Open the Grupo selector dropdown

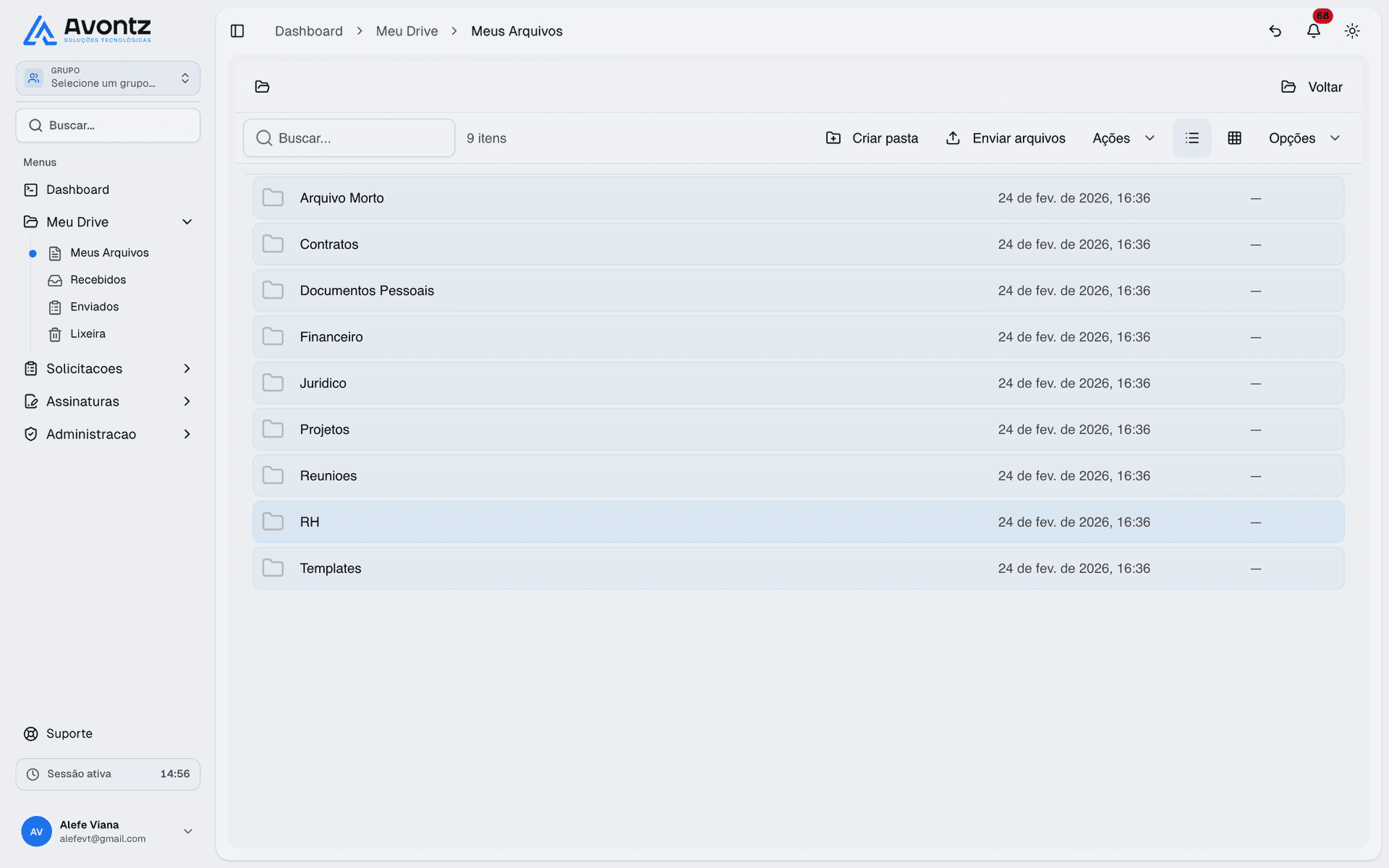coord(108,78)
